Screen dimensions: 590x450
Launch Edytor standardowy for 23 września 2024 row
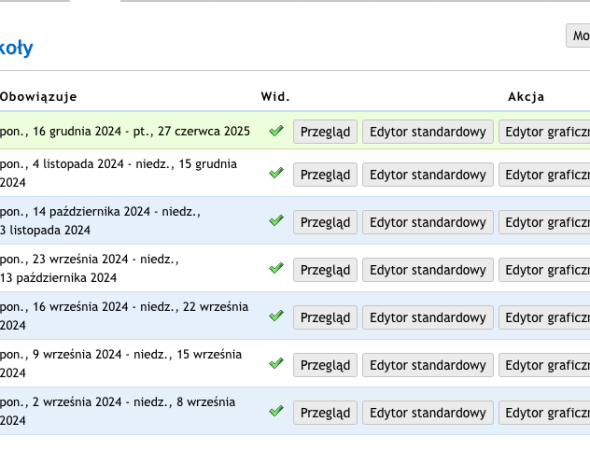click(x=428, y=270)
